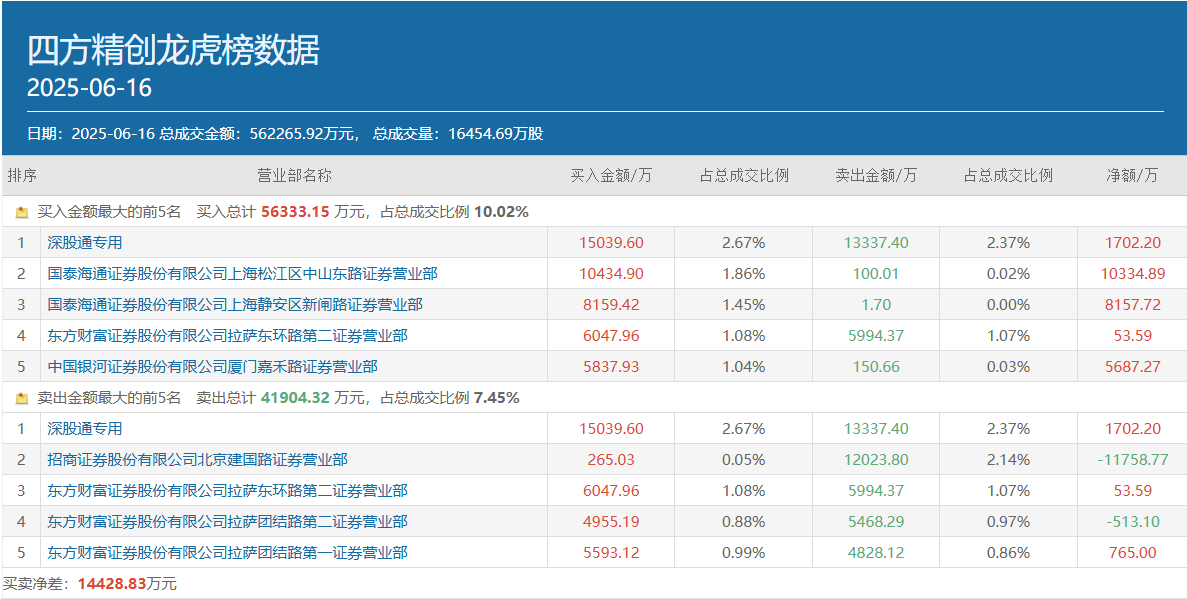Click the net amount -11758.77 cell
1187x599 pixels.
(1132, 460)
